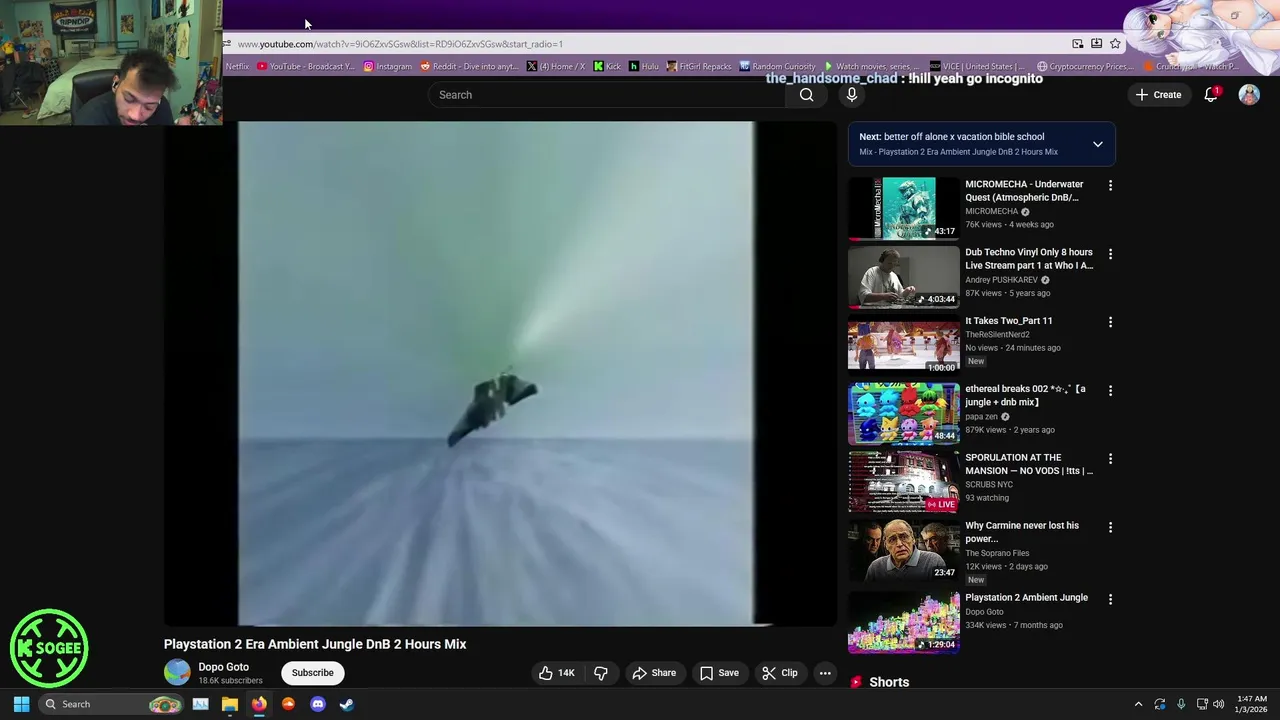This screenshot has height=720, width=1280.
Task: Open Why Carmine never lost thumbnail
Action: pyautogui.click(x=903, y=549)
